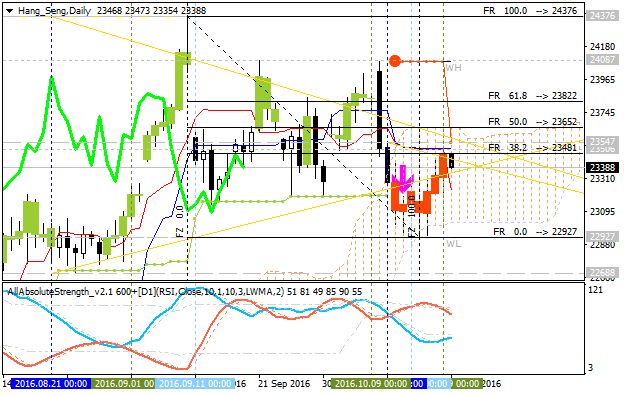Select the 22688 price tag on axis
The width and height of the screenshot is (624, 395).
(x=603, y=273)
